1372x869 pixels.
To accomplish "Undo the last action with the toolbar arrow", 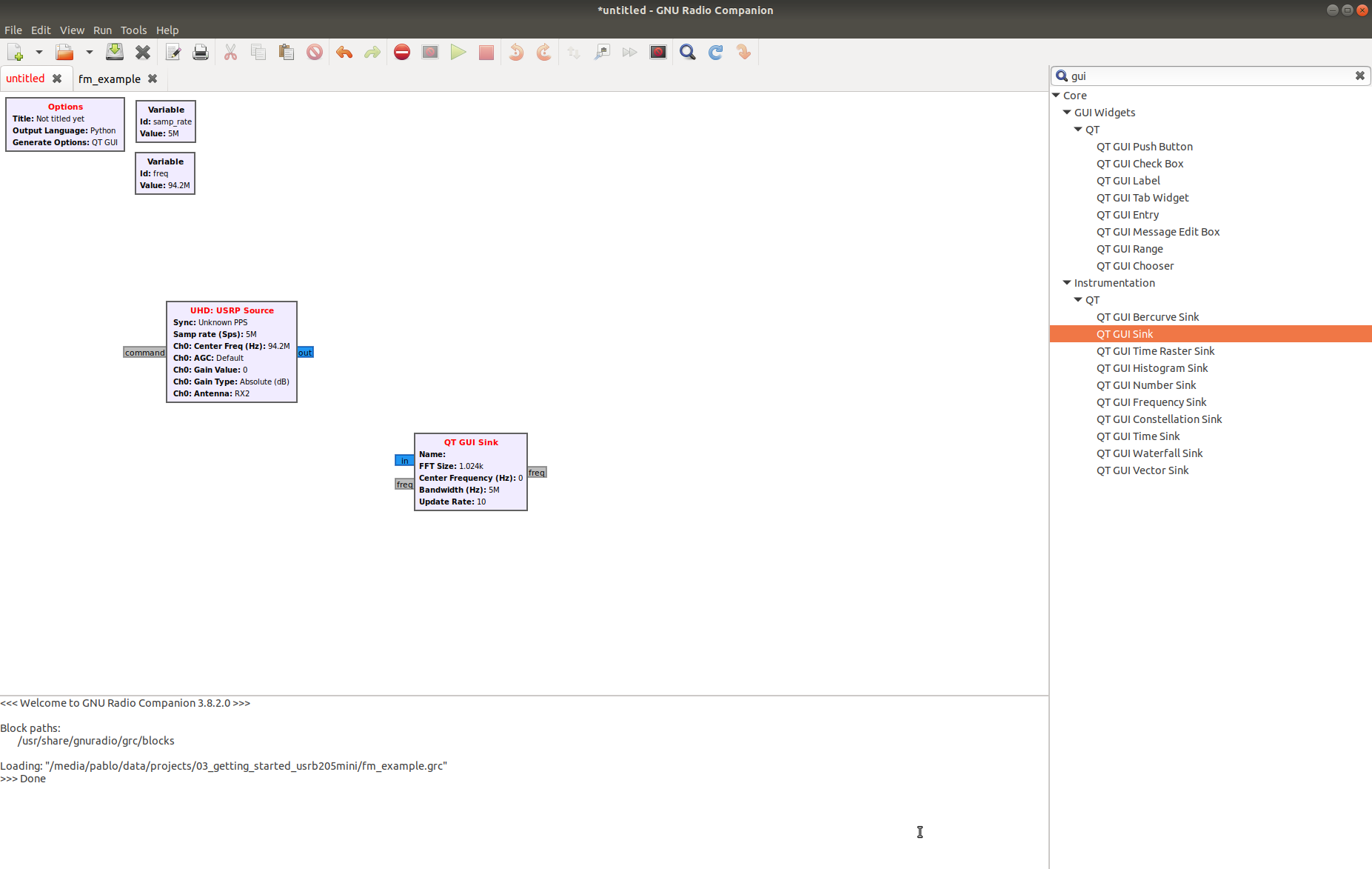I will pos(344,53).
